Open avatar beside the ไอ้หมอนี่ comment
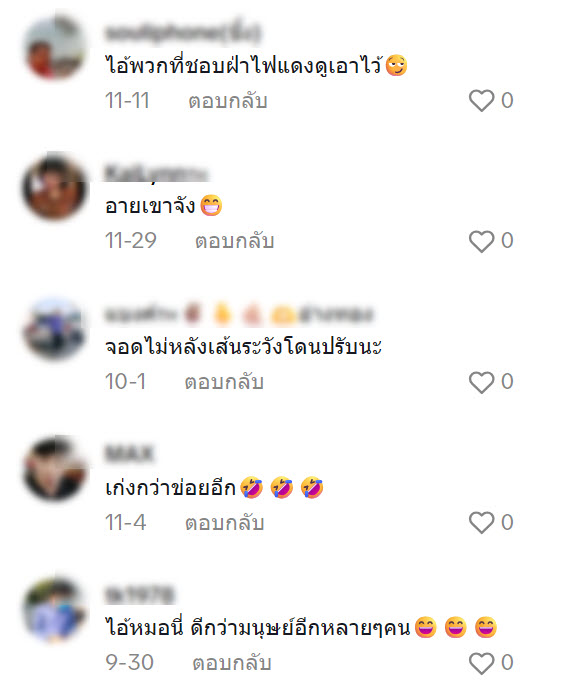The width and height of the screenshot is (563, 686). (55, 609)
